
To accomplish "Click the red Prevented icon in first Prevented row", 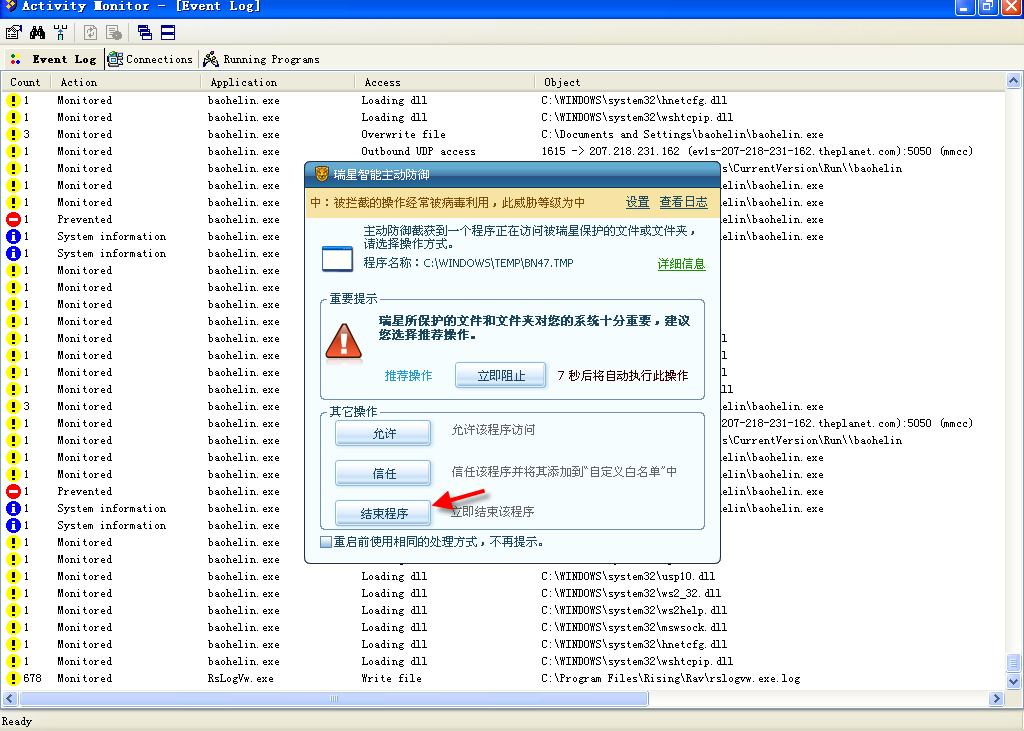I will [13, 219].
